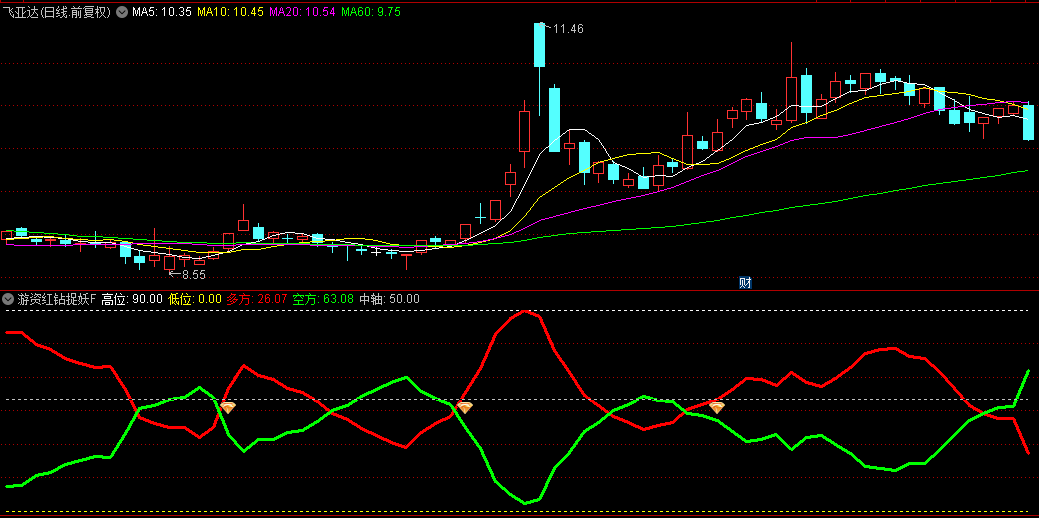Click the 游资红钻捉妖F indicator name

57,299
